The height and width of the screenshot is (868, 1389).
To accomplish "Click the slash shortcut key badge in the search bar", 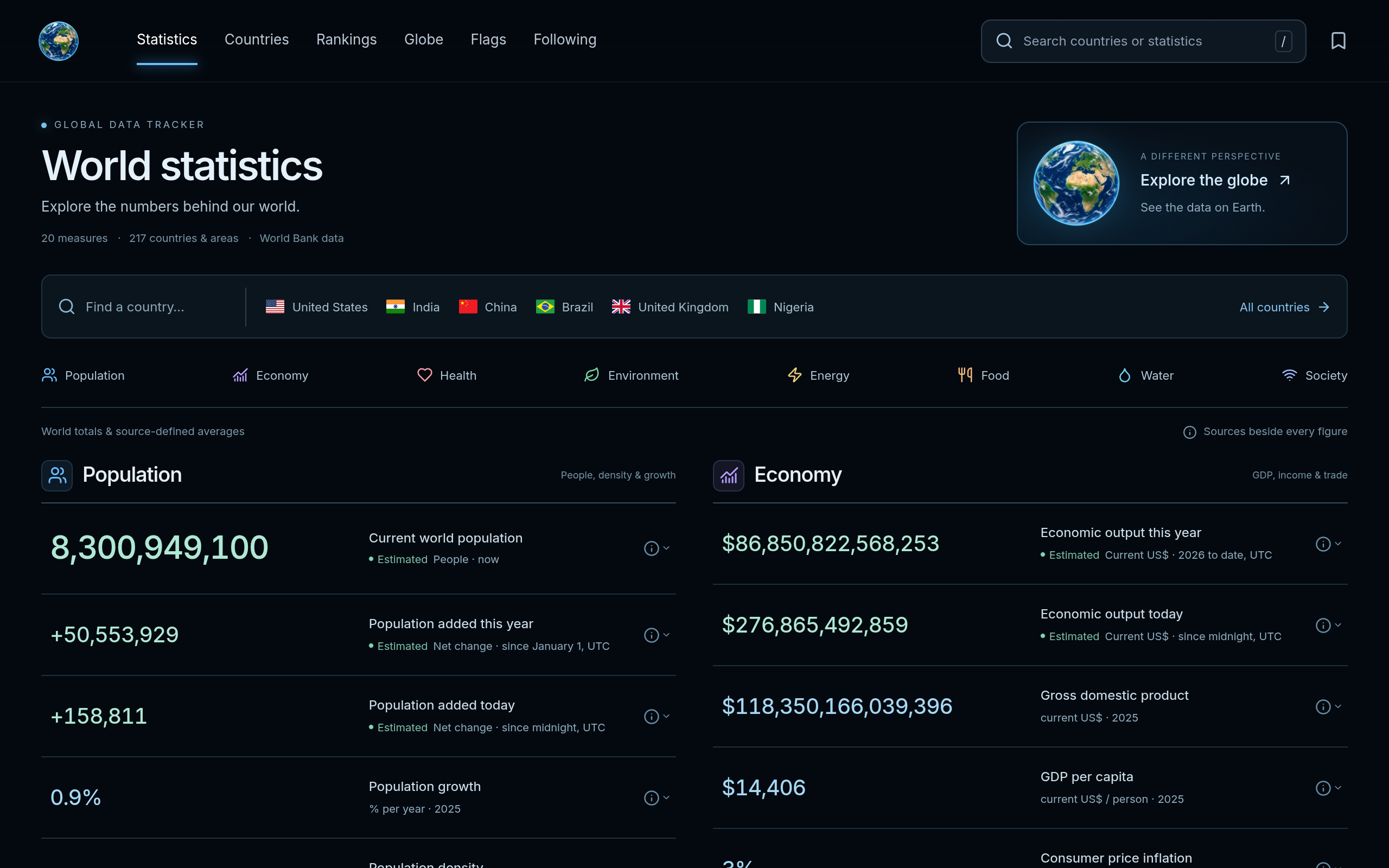I will point(1283,41).
